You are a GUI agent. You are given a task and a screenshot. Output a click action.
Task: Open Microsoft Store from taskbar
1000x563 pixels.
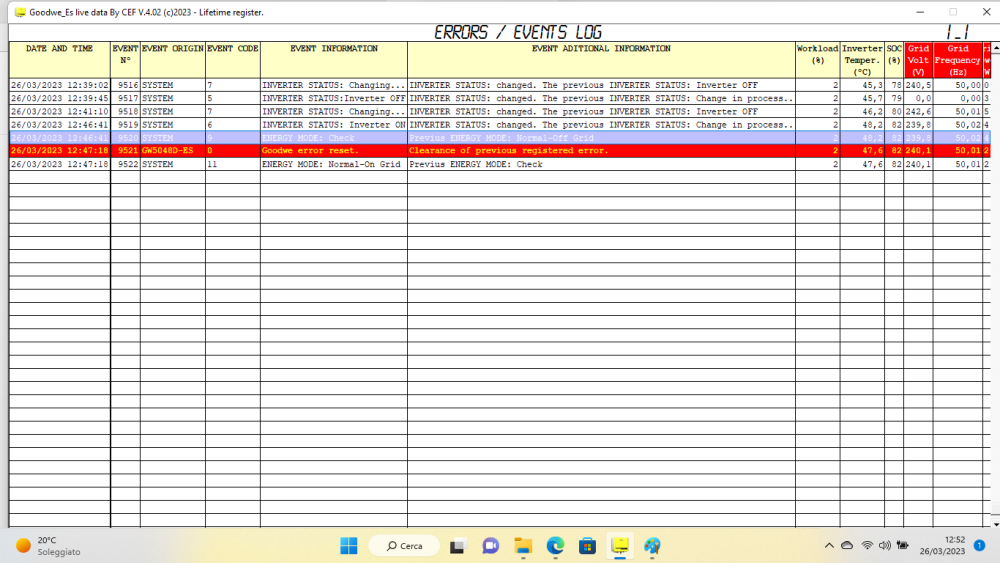coord(587,546)
